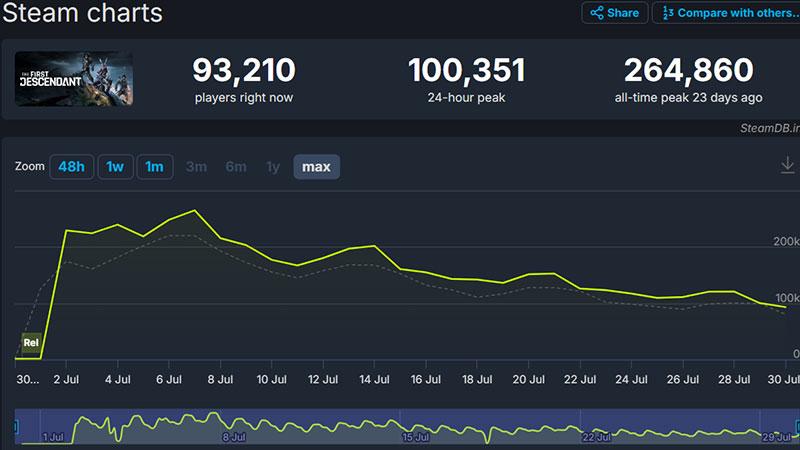Select the disabled 1y zoom option
The image size is (800, 450).
pos(273,167)
